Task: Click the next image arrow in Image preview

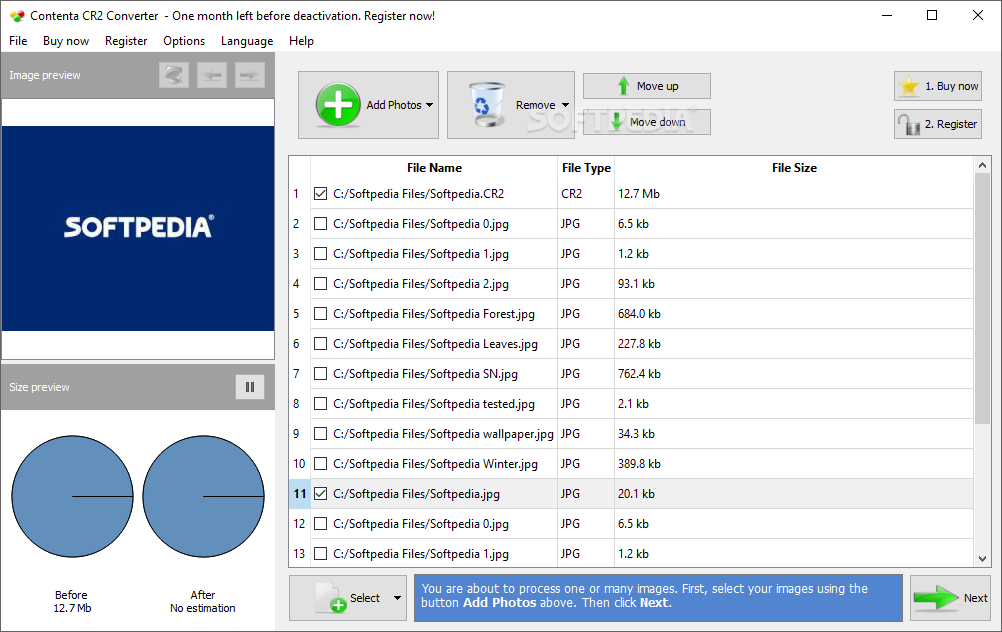Action: click(x=249, y=75)
